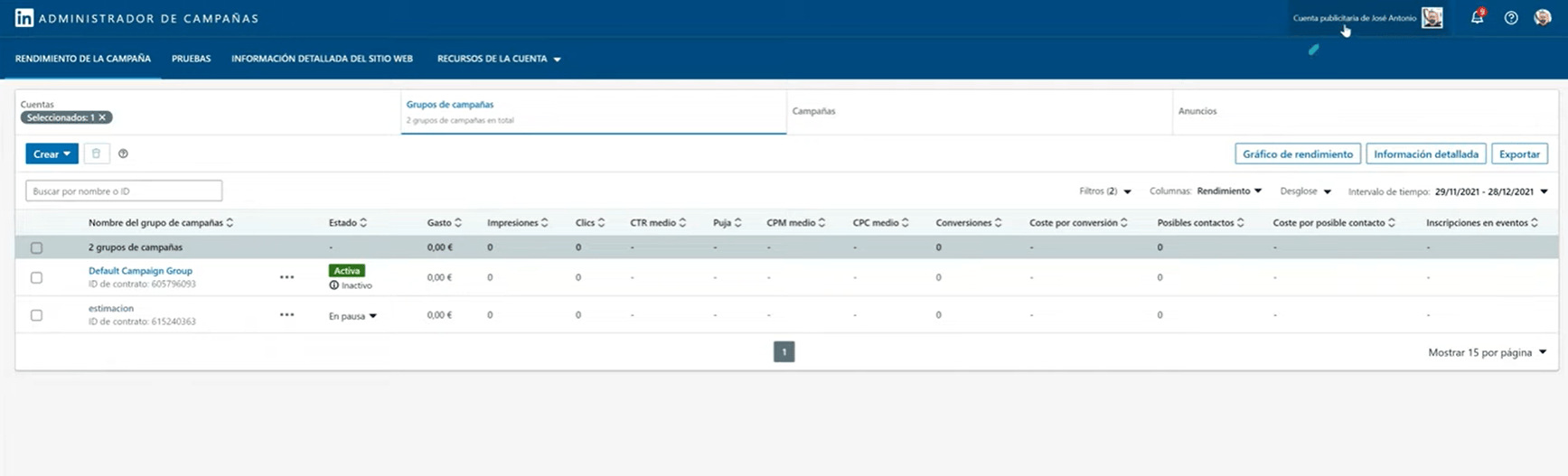Click the help icon next to trash button
Screen dimensions: 1568x476
[x=124, y=154]
